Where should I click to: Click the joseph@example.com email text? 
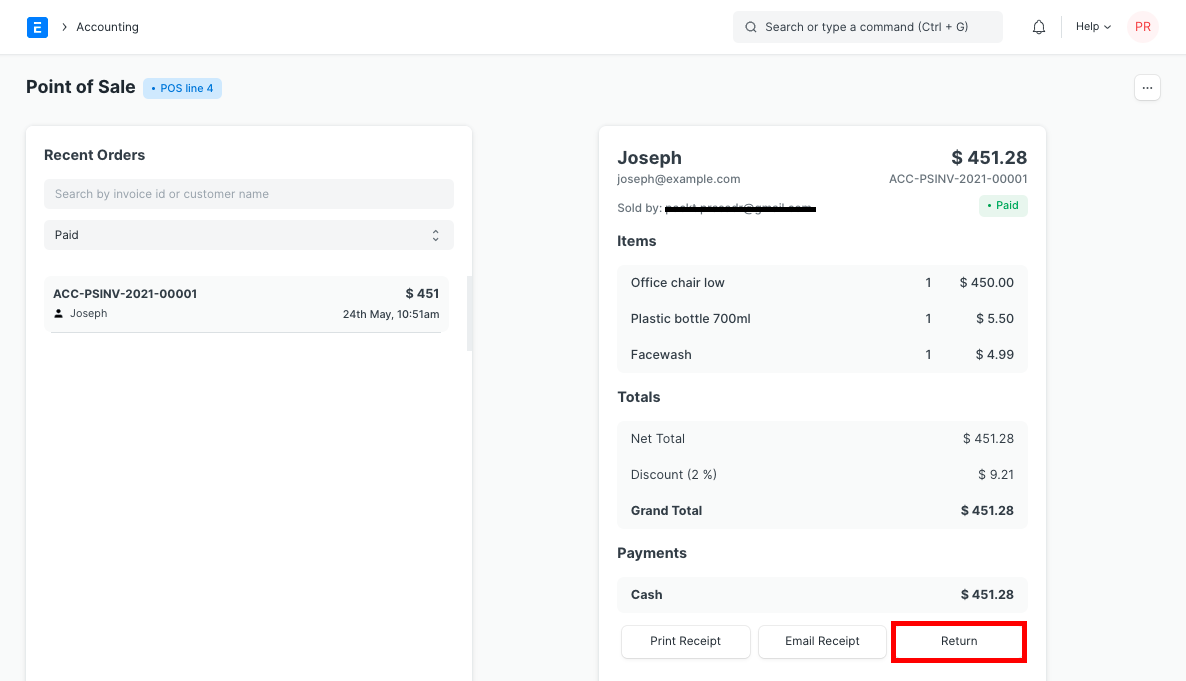point(678,179)
